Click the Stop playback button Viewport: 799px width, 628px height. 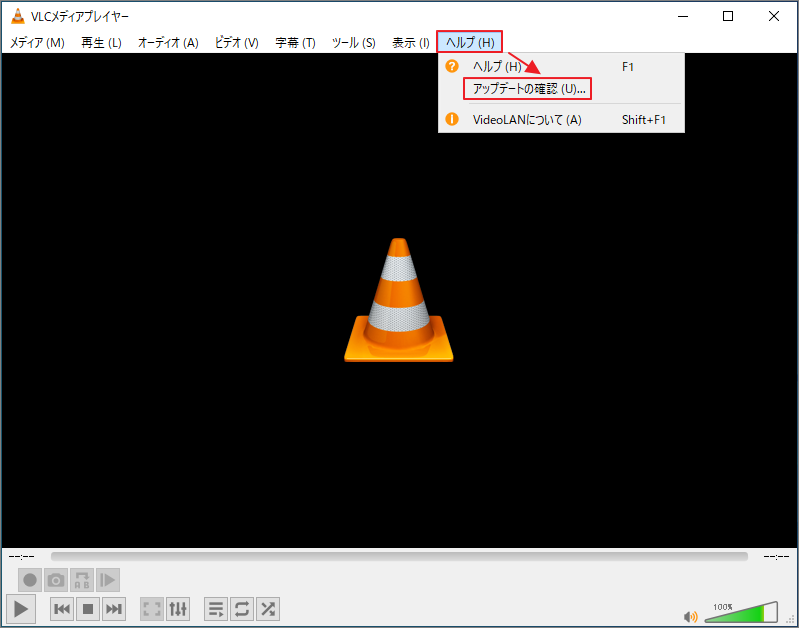coord(88,609)
